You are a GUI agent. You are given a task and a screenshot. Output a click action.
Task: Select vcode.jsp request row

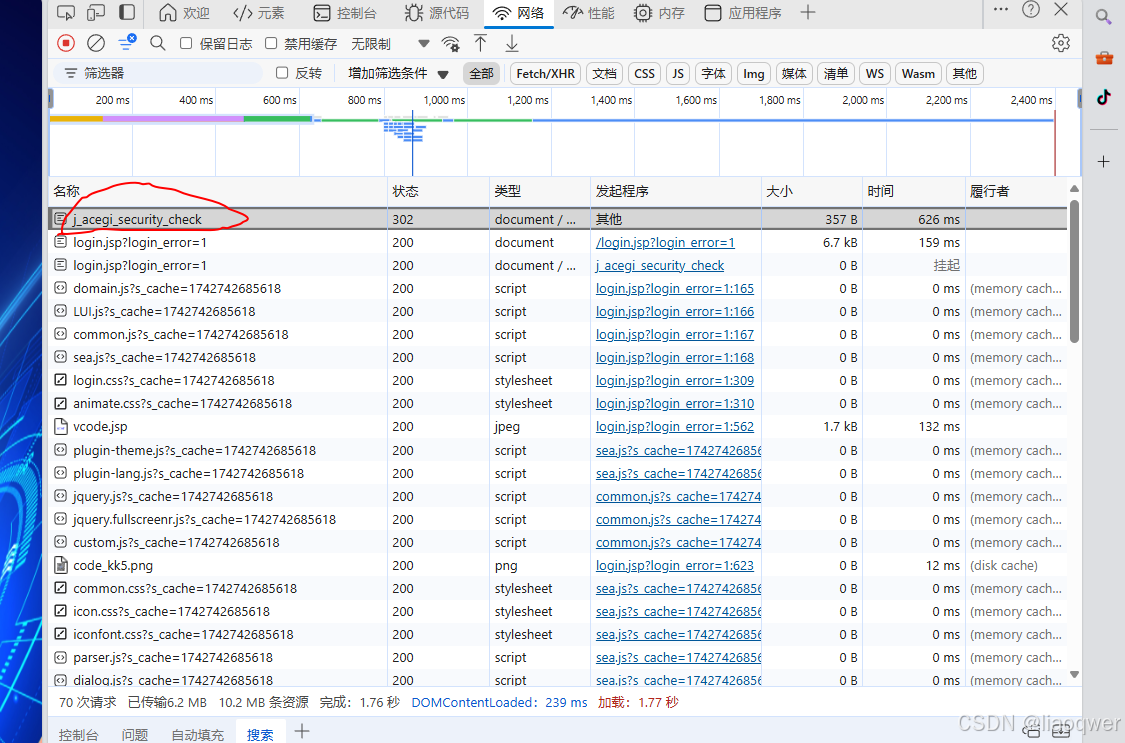click(557, 427)
